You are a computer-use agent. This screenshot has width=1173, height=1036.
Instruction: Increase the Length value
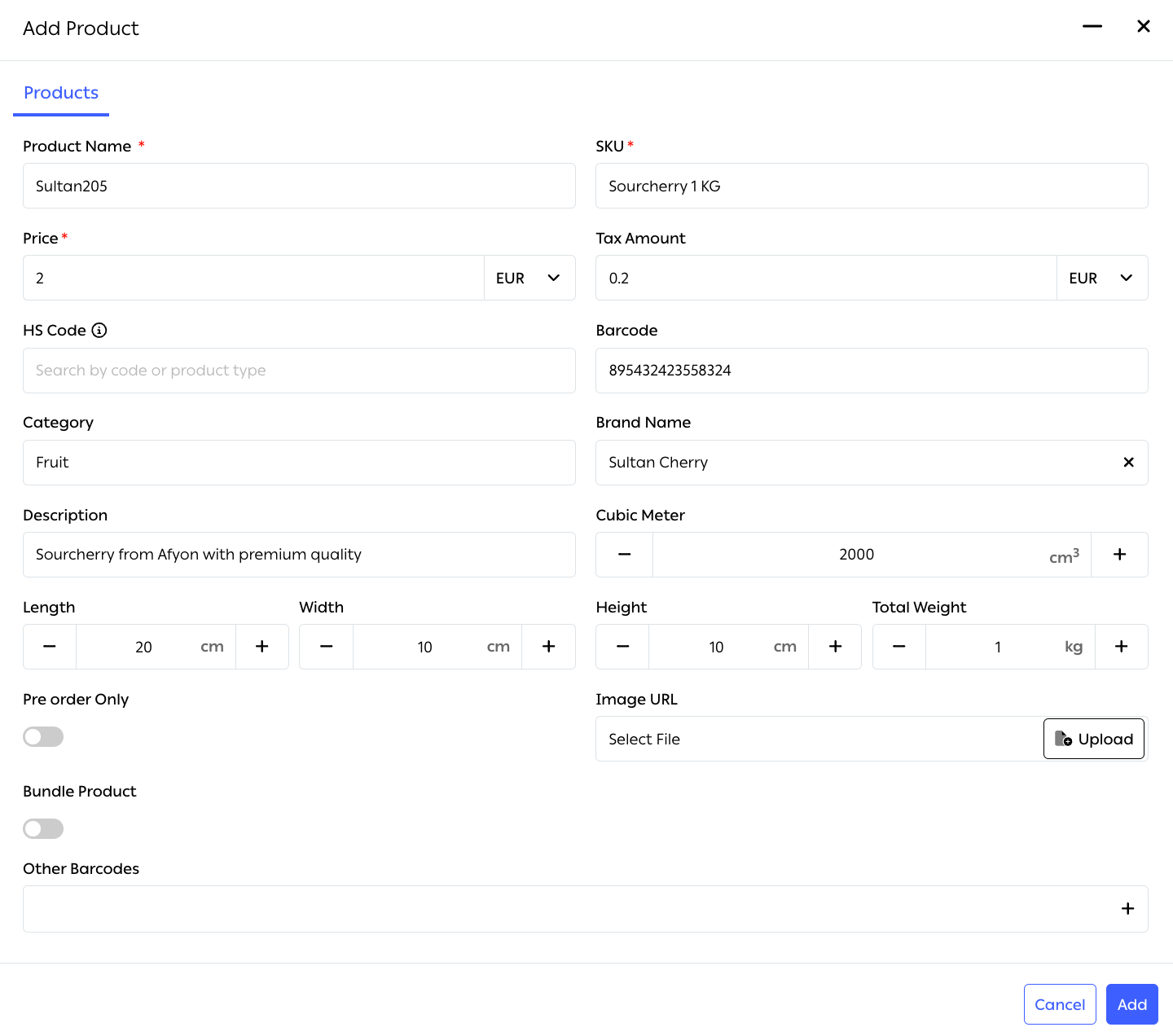(262, 647)
